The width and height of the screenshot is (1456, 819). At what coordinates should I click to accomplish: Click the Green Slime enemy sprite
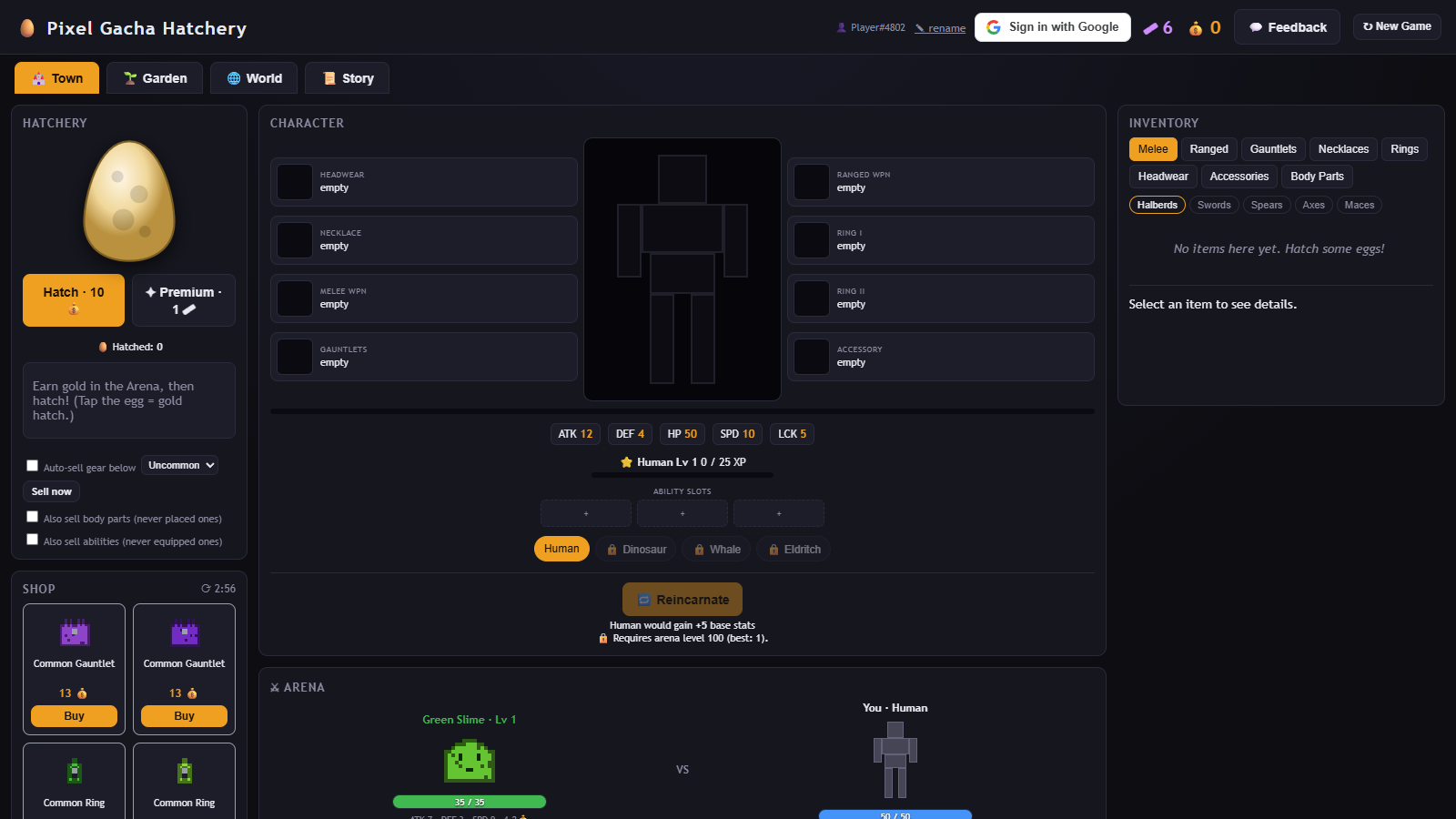(x=470, y=761)
